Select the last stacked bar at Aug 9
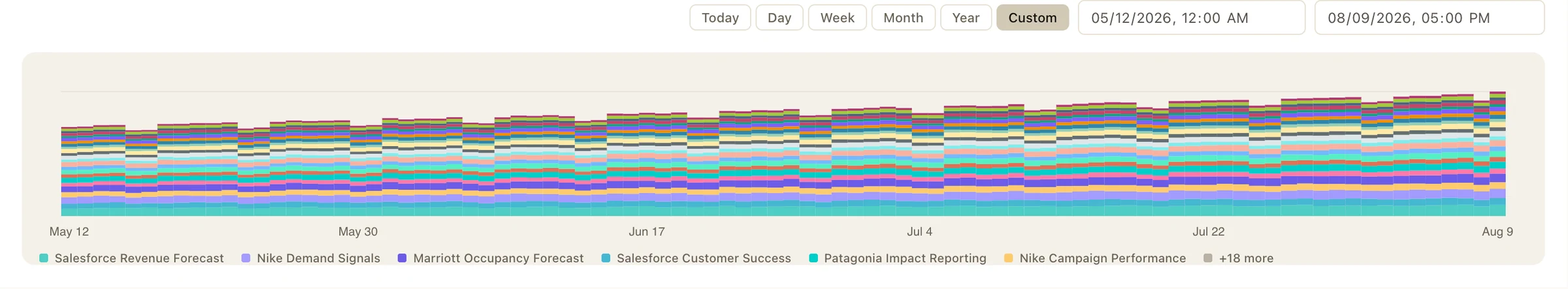Image resolution: width=1568 pixels, height=289 pixels. [x=1497, y=154]
